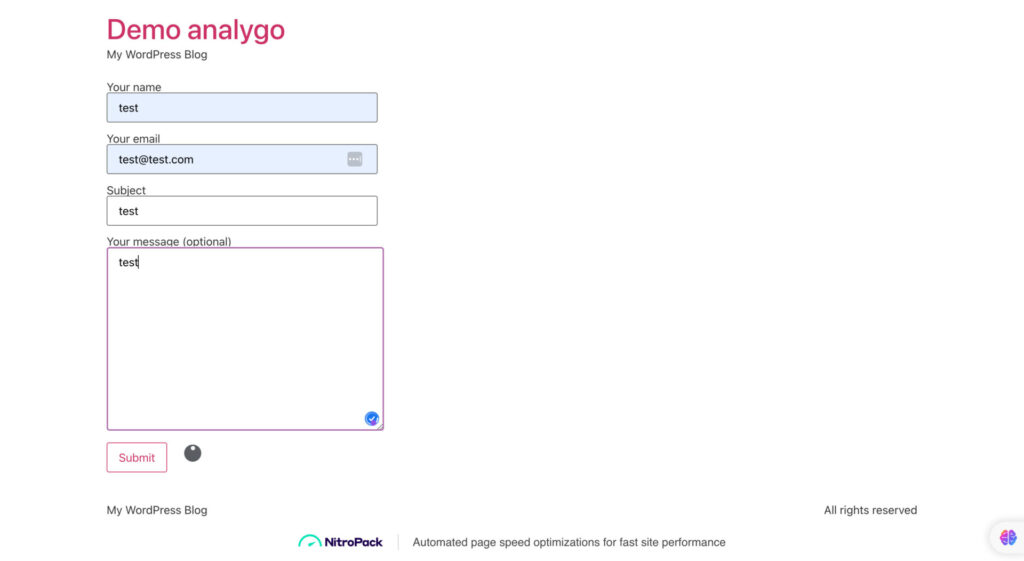The height and width of the screenshot is (561, 1024).
Task: Click the blue checkmark icon in message box
Action: tap(371, 418)
